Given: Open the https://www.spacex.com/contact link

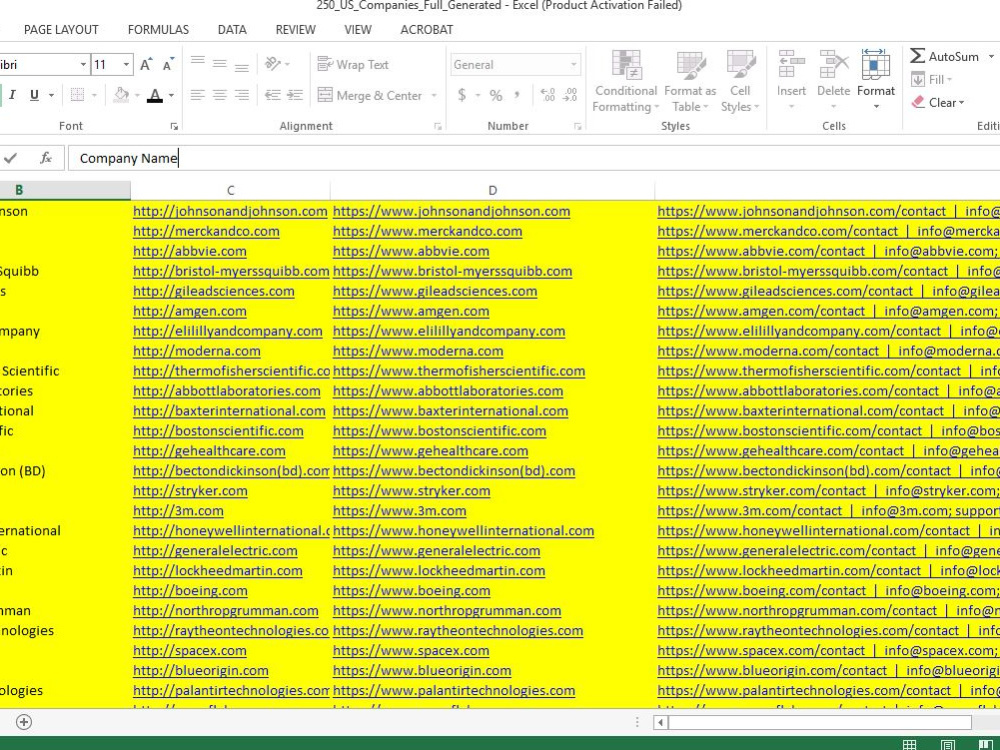Looking at the screenshot, I should (x=761, y=651).
